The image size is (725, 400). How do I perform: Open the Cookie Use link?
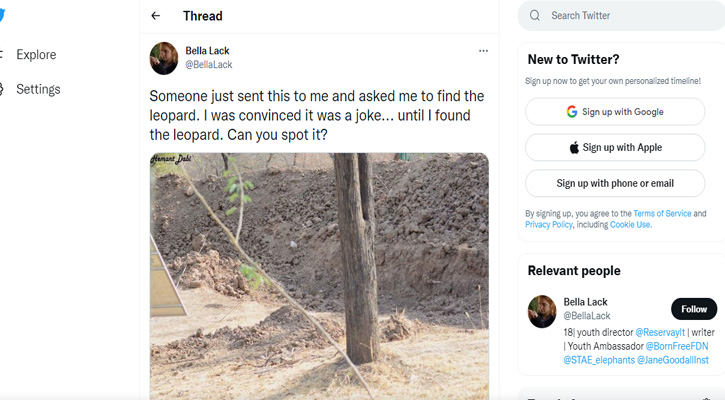pos(629,225)
